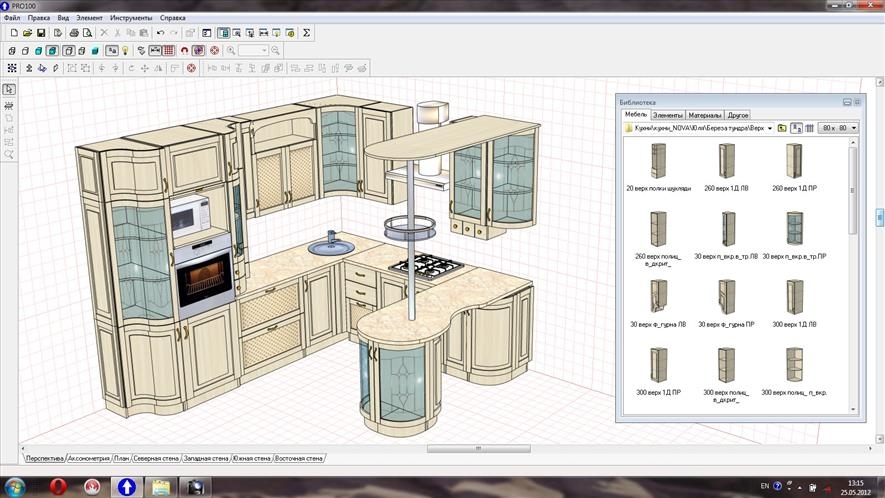The image size is (885, 498).
Task: Open the Правка menu
Action: point(38,18)
